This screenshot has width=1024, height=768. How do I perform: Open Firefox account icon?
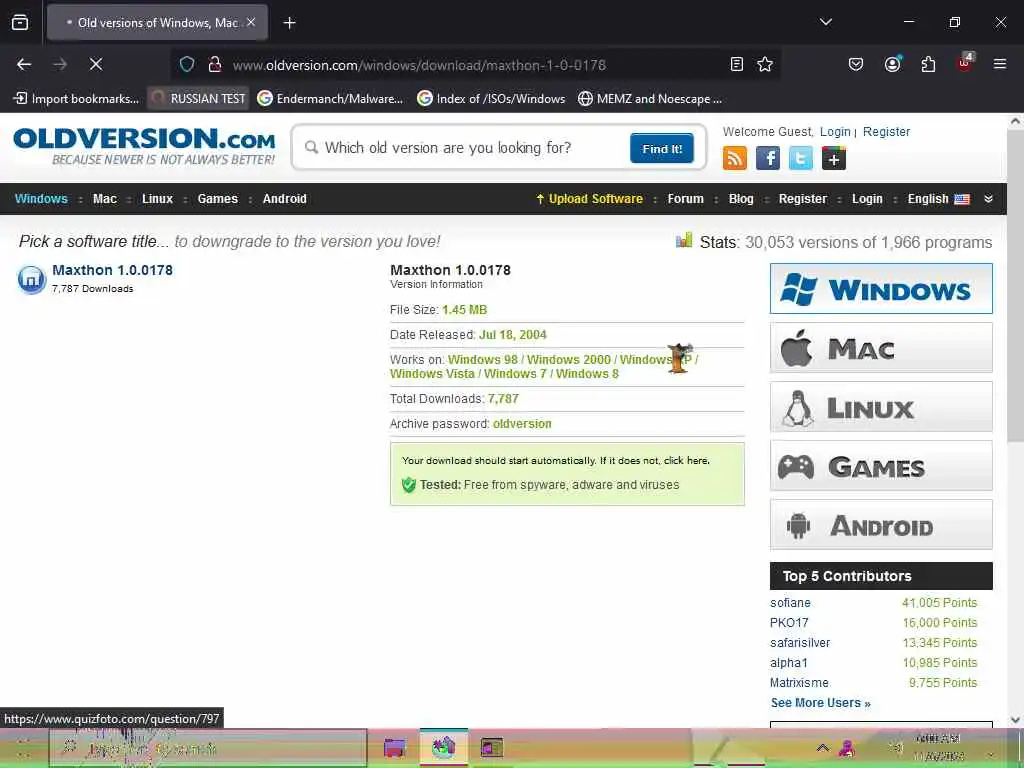tap(892, 64)
